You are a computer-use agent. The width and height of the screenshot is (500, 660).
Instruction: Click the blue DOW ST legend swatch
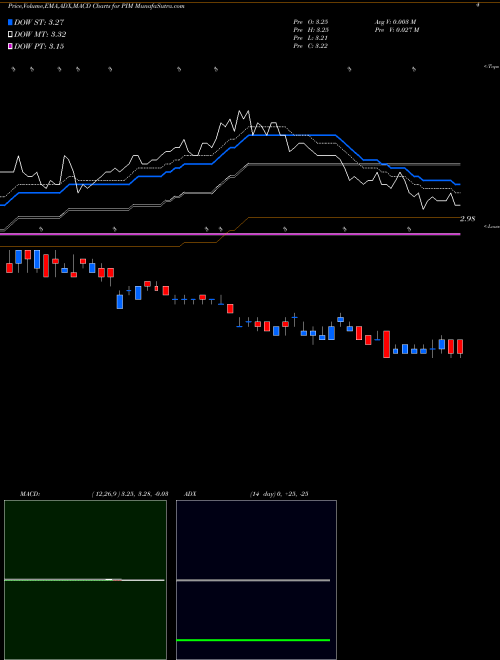(10, 22)
